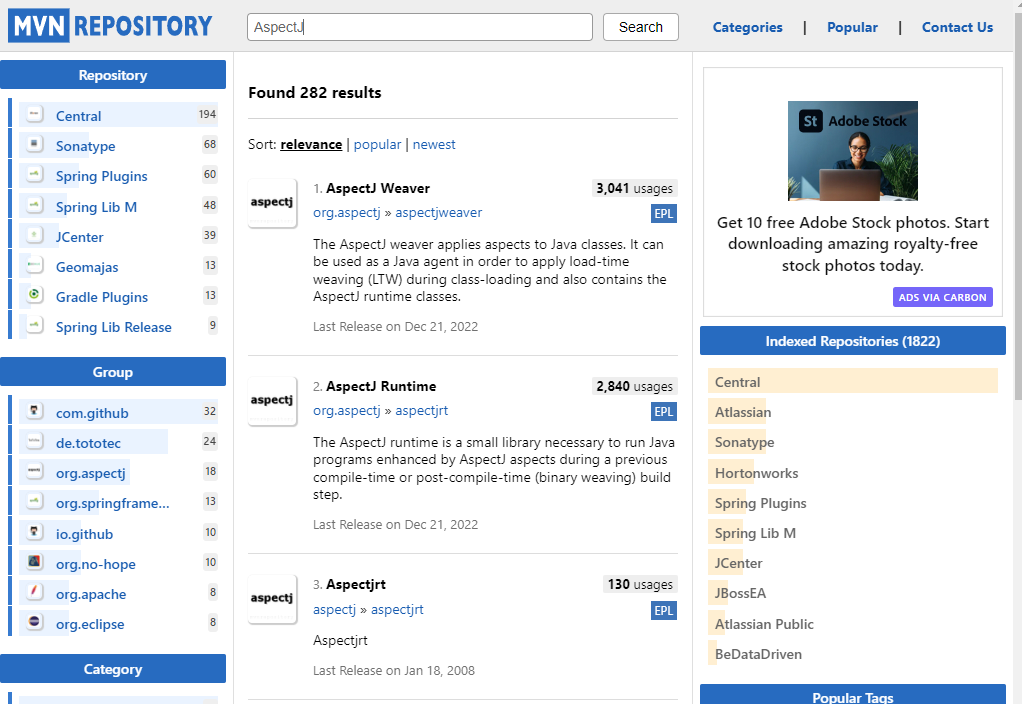Click the Geomajas repository icon
This screenshot has height=704, width=1022.
point(35,265)
